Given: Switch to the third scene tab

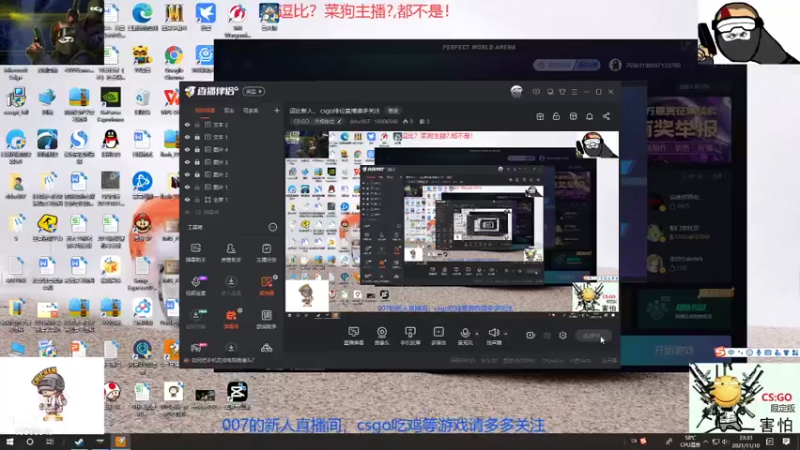Looking at the screenshot, I should point(251,110).
